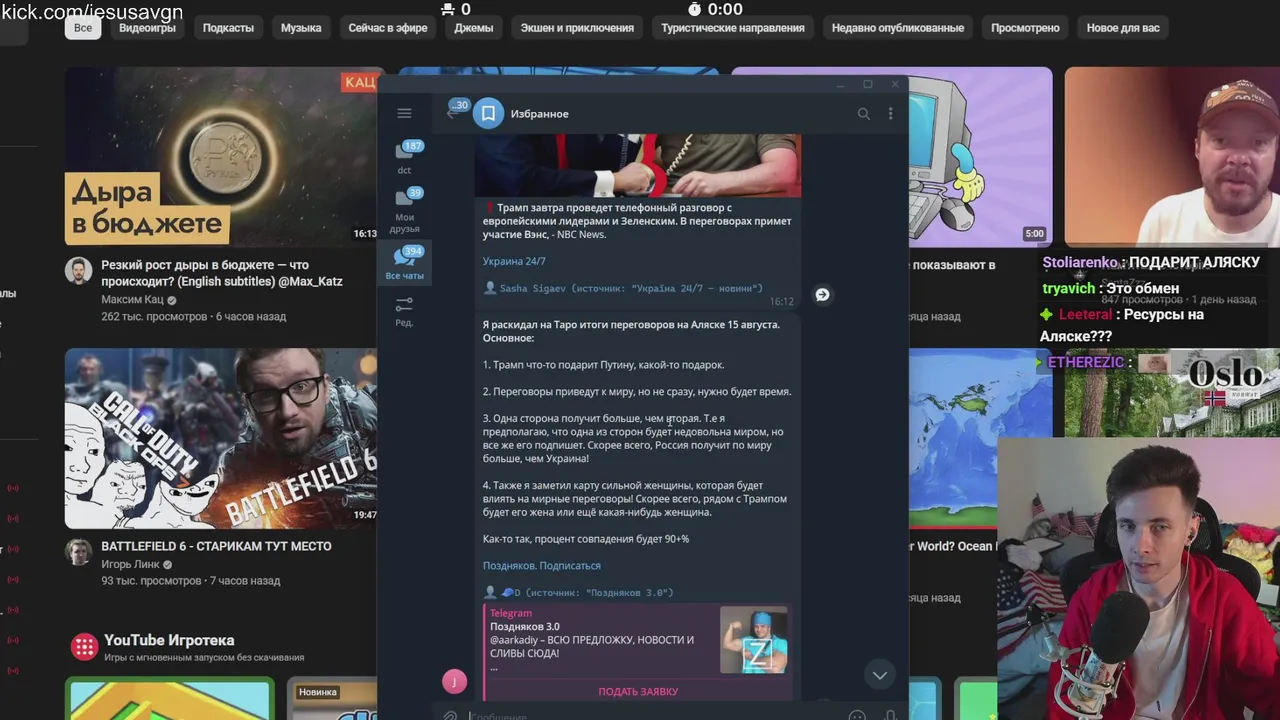Go to Максим Кац channel name link
This screenshot has height=720, width=1280.
point(132,300)
